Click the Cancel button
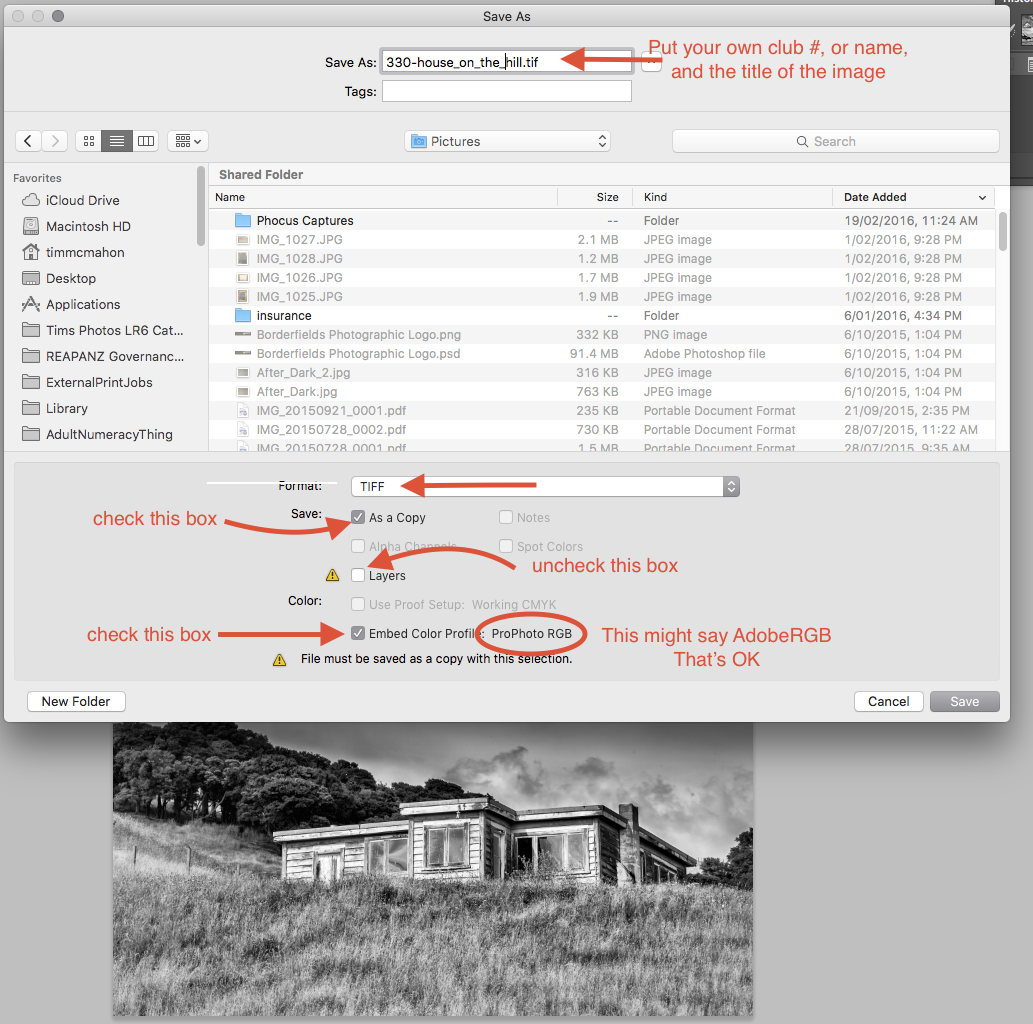 click(x=888, y=701)
